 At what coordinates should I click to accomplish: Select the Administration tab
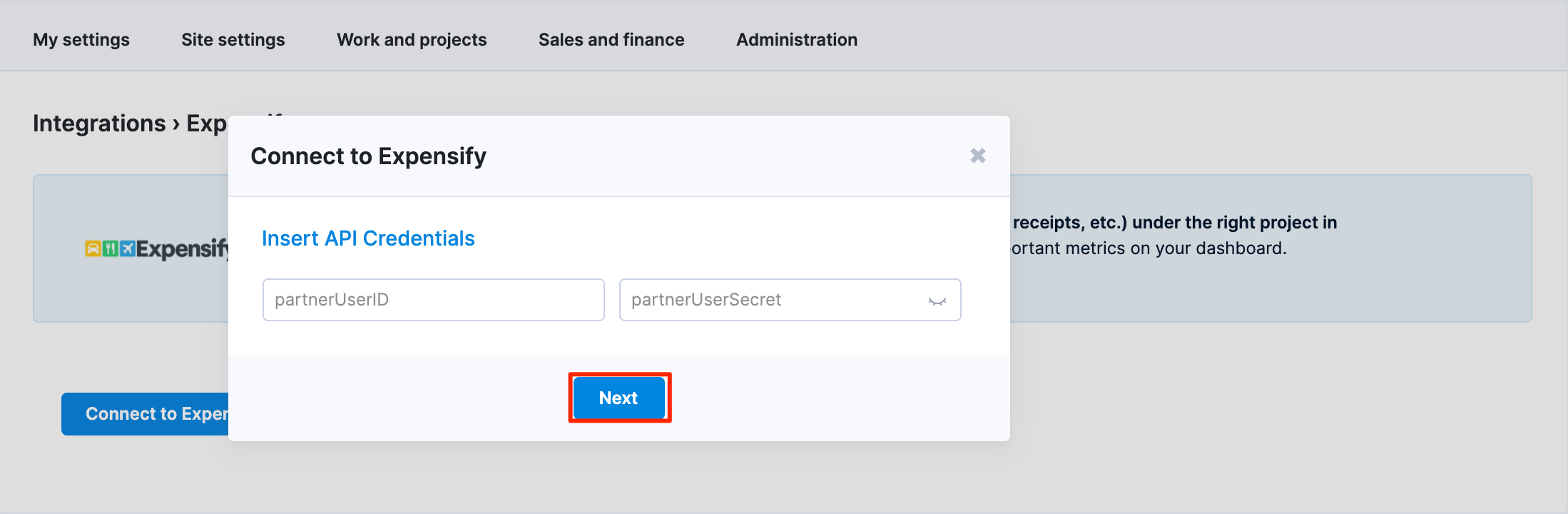click(x=797, y=39)
